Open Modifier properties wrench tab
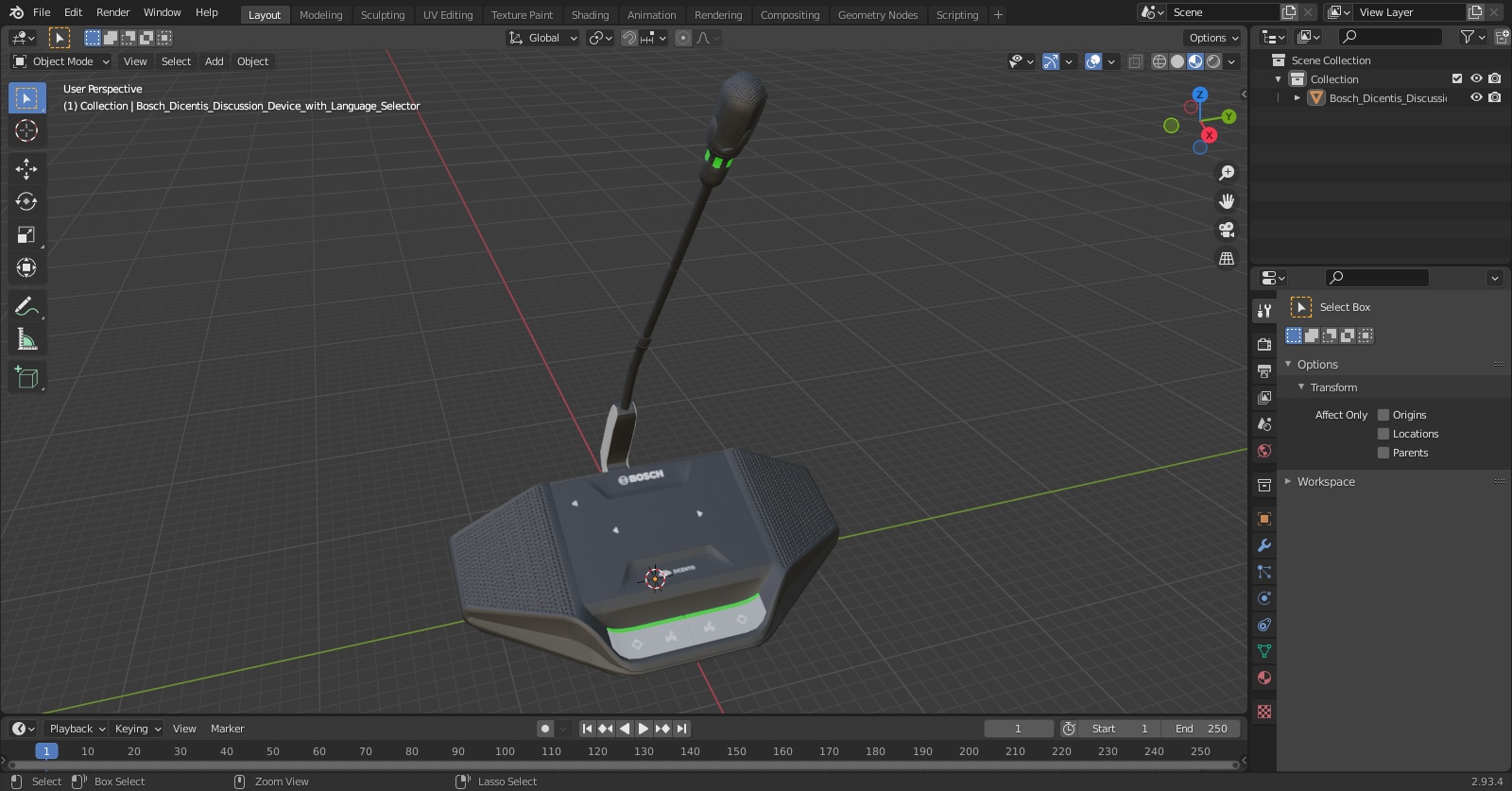This screenshot has height=791, width=1512. (1264, 545)
